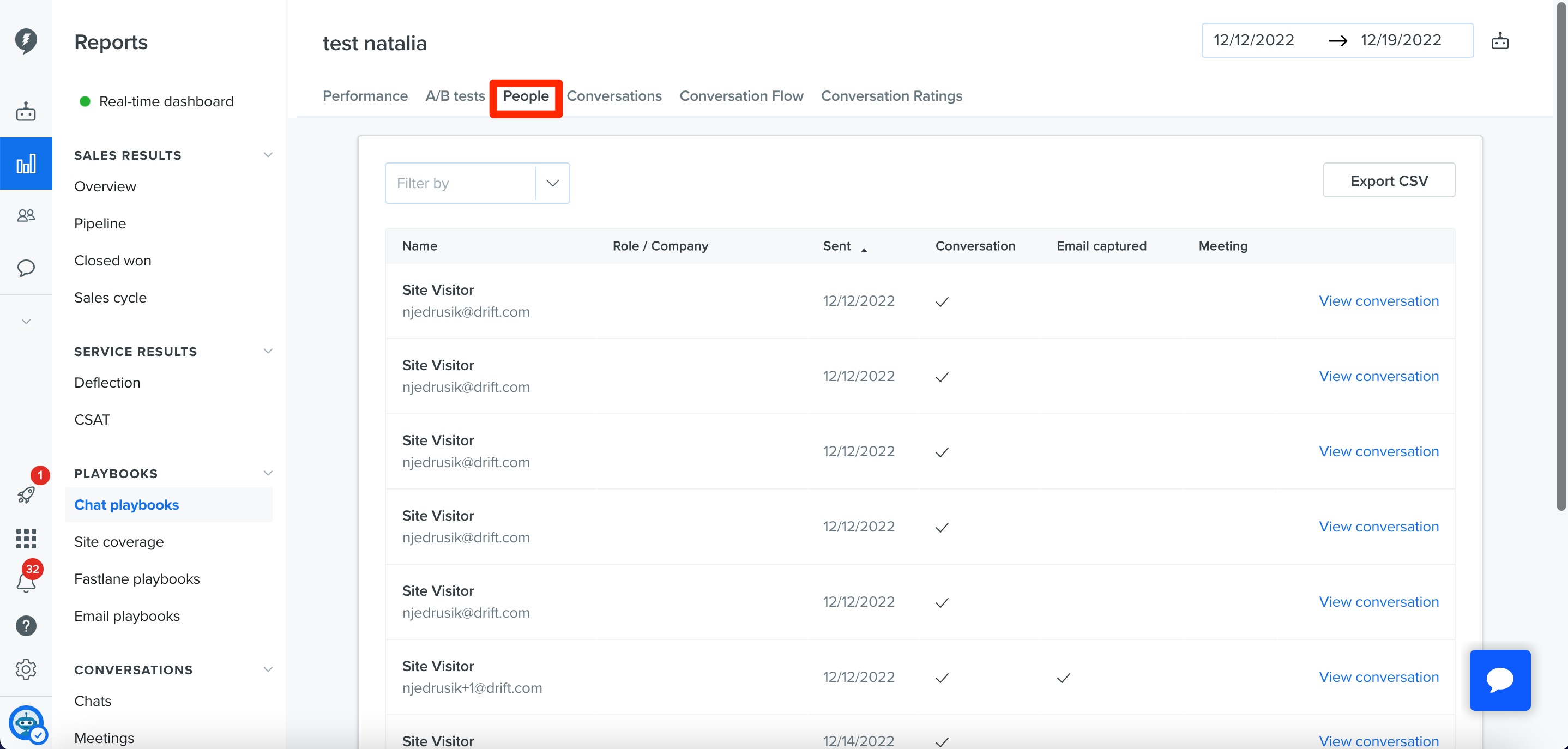Open the bot playbooks sidebar icon
The image size is (1568, 749).
pyautogui.click(x=26, y=111)
